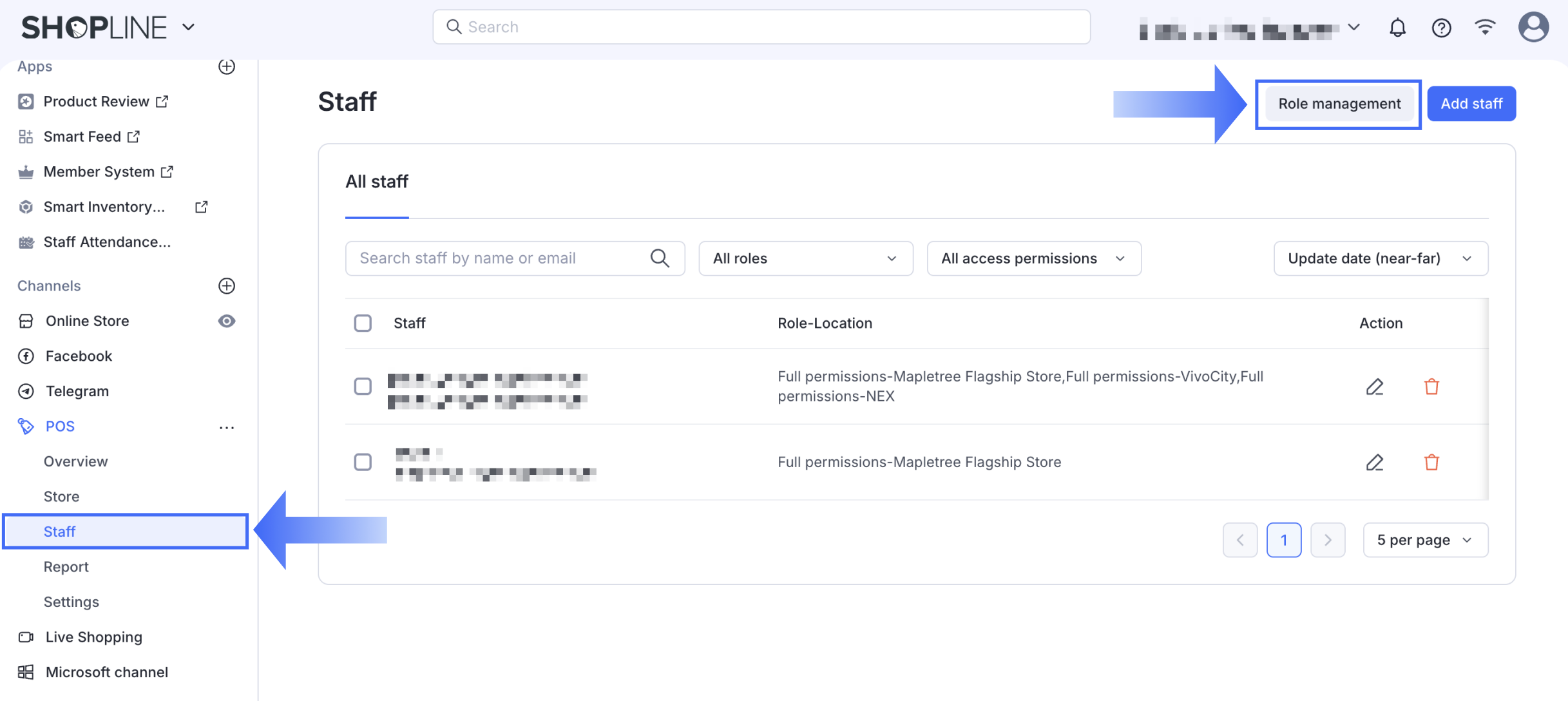Add a channel with the Channels plus icon
The image size is (1568, 701).
click(x=227, y=285)
